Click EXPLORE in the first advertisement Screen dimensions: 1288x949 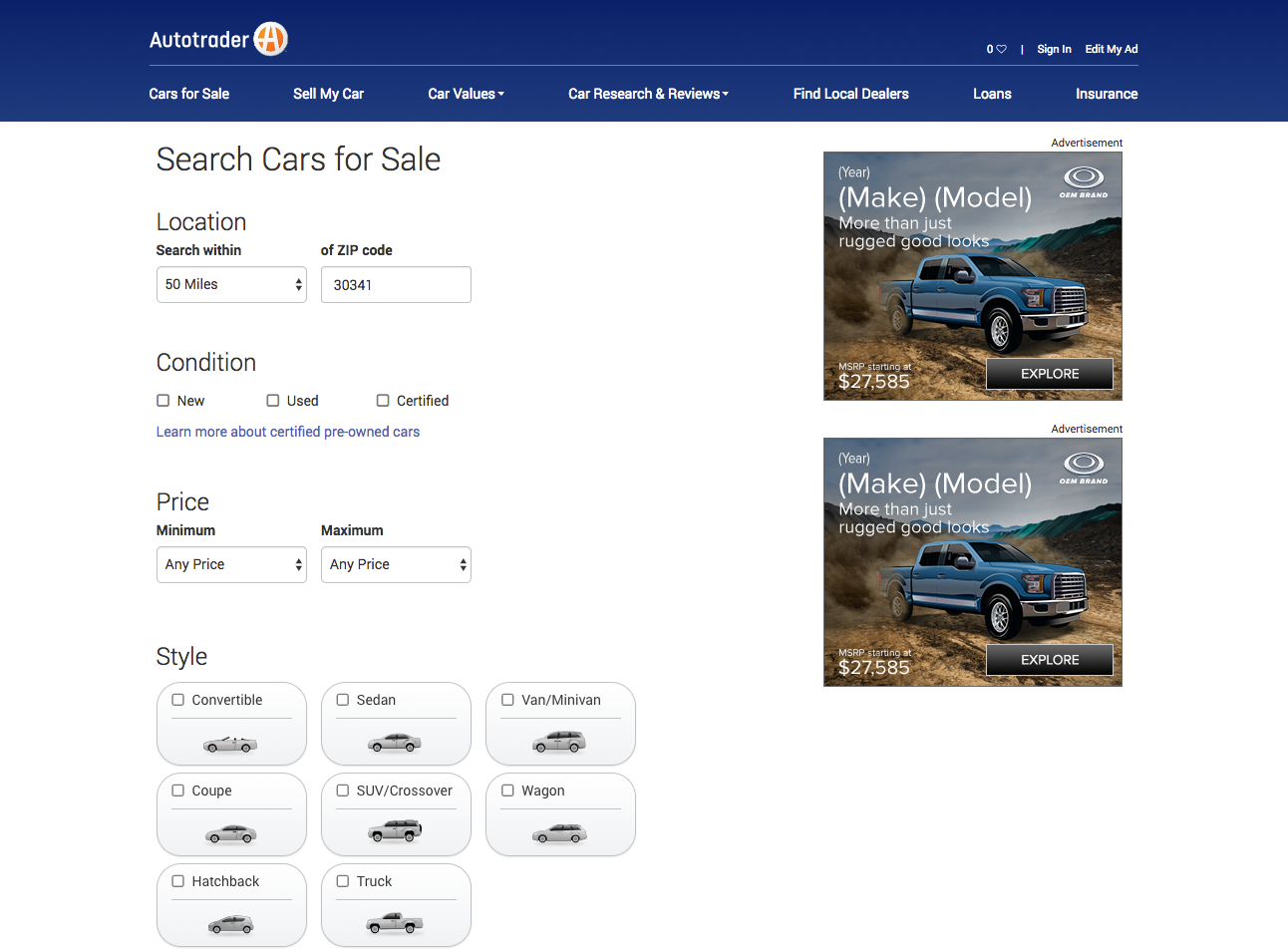click(x=1050, y=374)
